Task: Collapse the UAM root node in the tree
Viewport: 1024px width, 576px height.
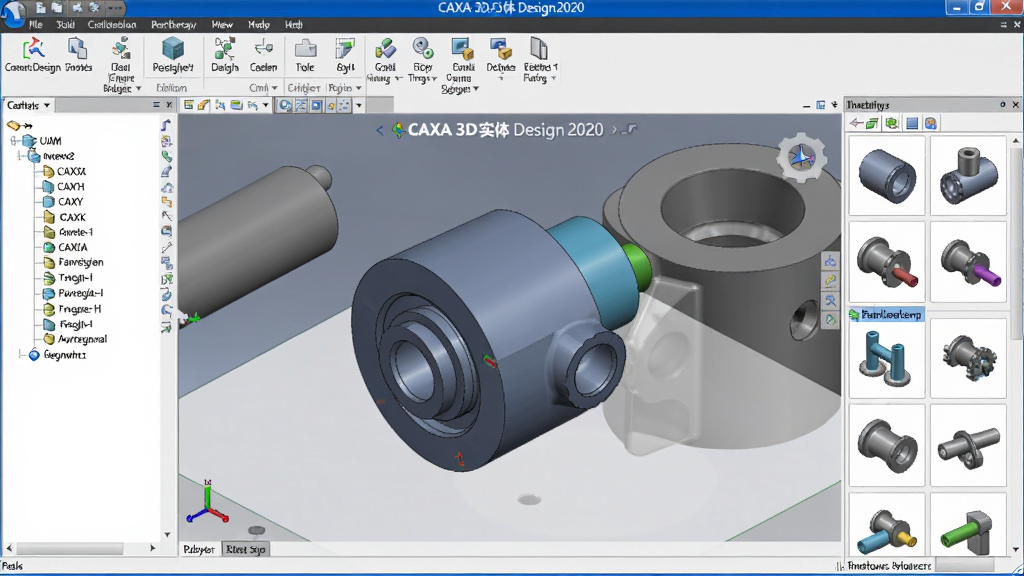Action: point(14,140)
